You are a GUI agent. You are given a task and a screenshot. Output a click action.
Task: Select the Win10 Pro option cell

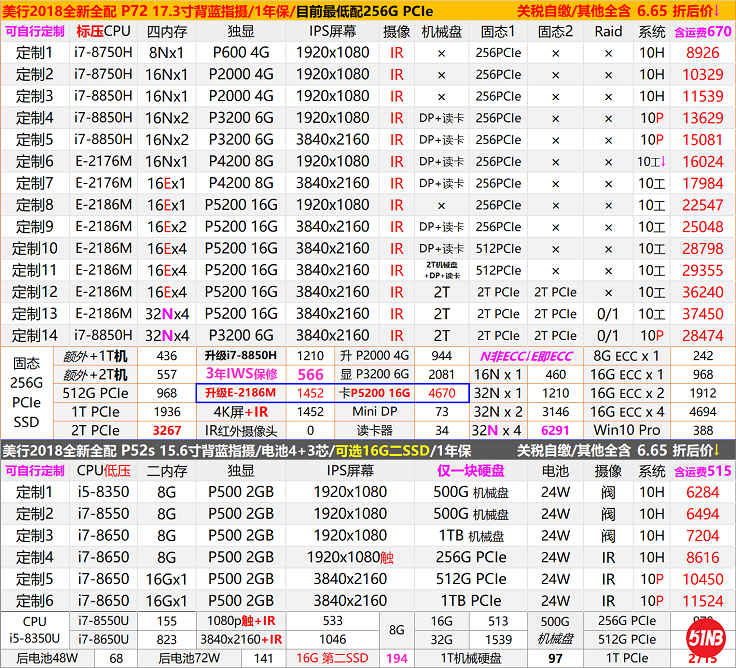628,430
